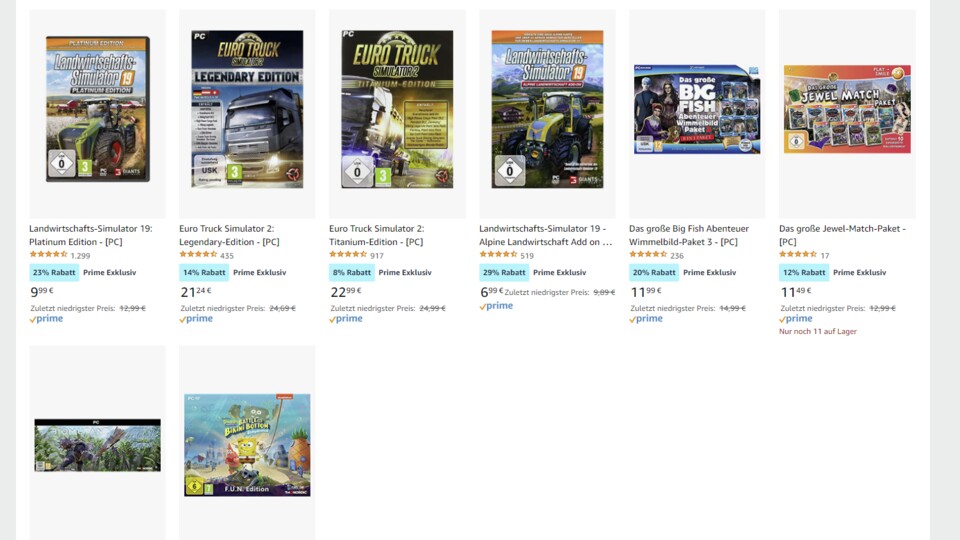Image resolution: width=960 pixels, height=540 pixels.
Task: Click prime logo under Titanium-Edition price
Action: [346, 319]
